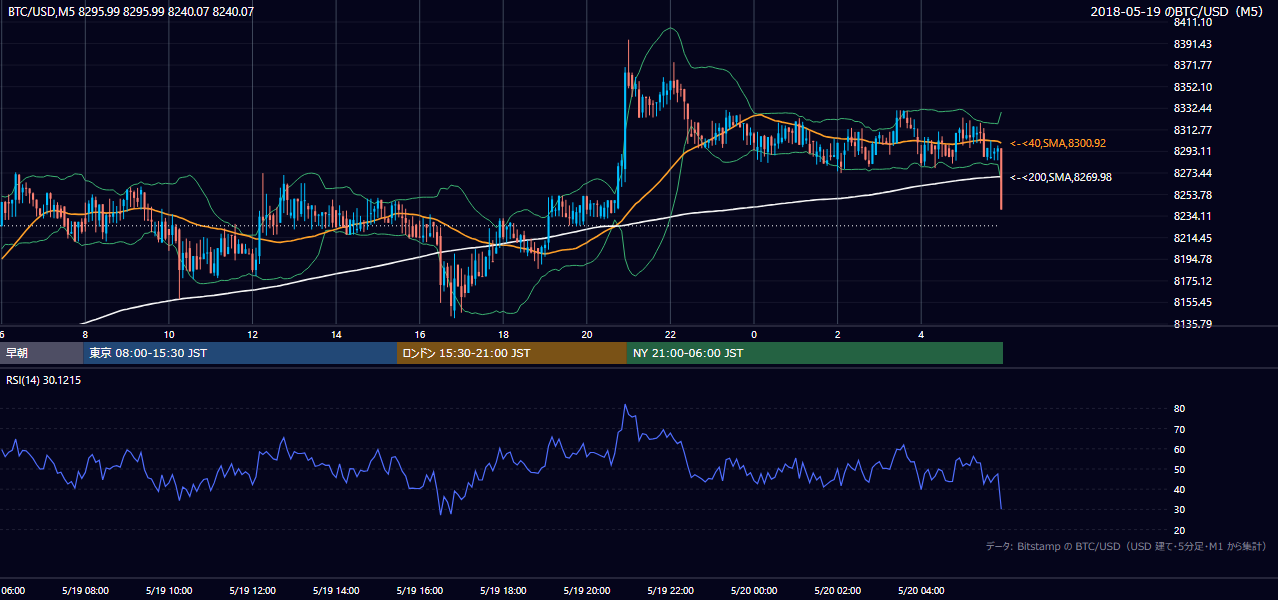Select the NY 21:00-06:00 JST session band

coord(814,353)
